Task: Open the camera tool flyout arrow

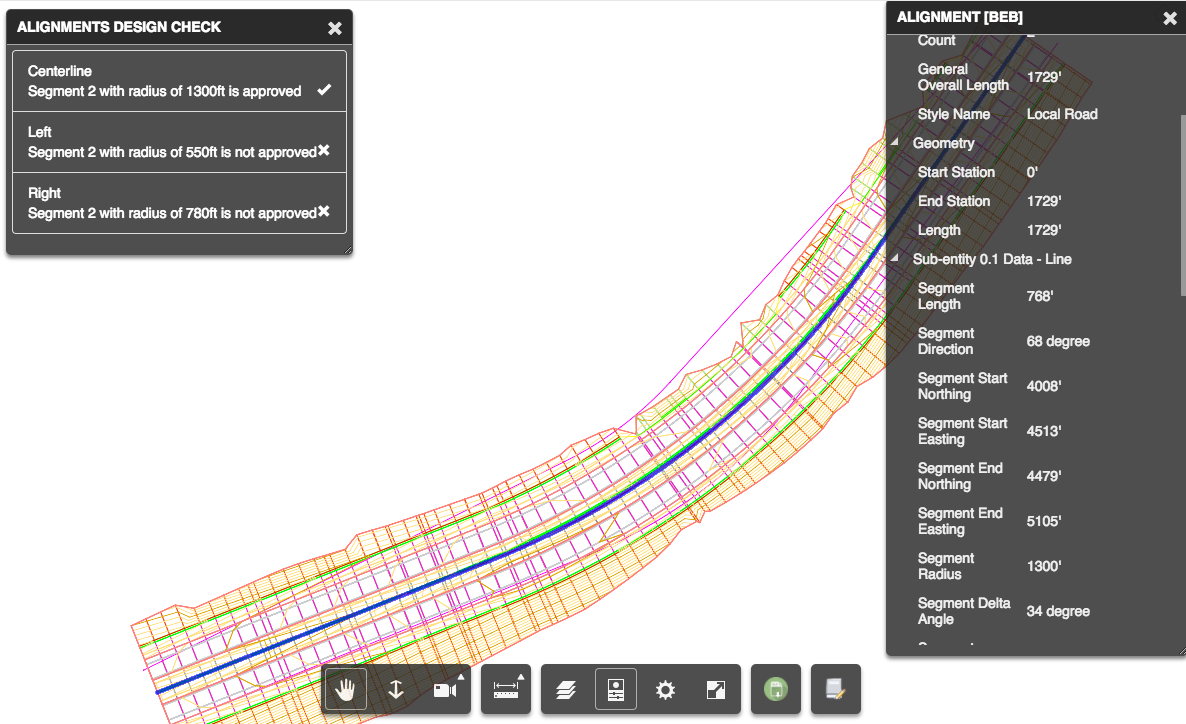Action: pos(462,675)
